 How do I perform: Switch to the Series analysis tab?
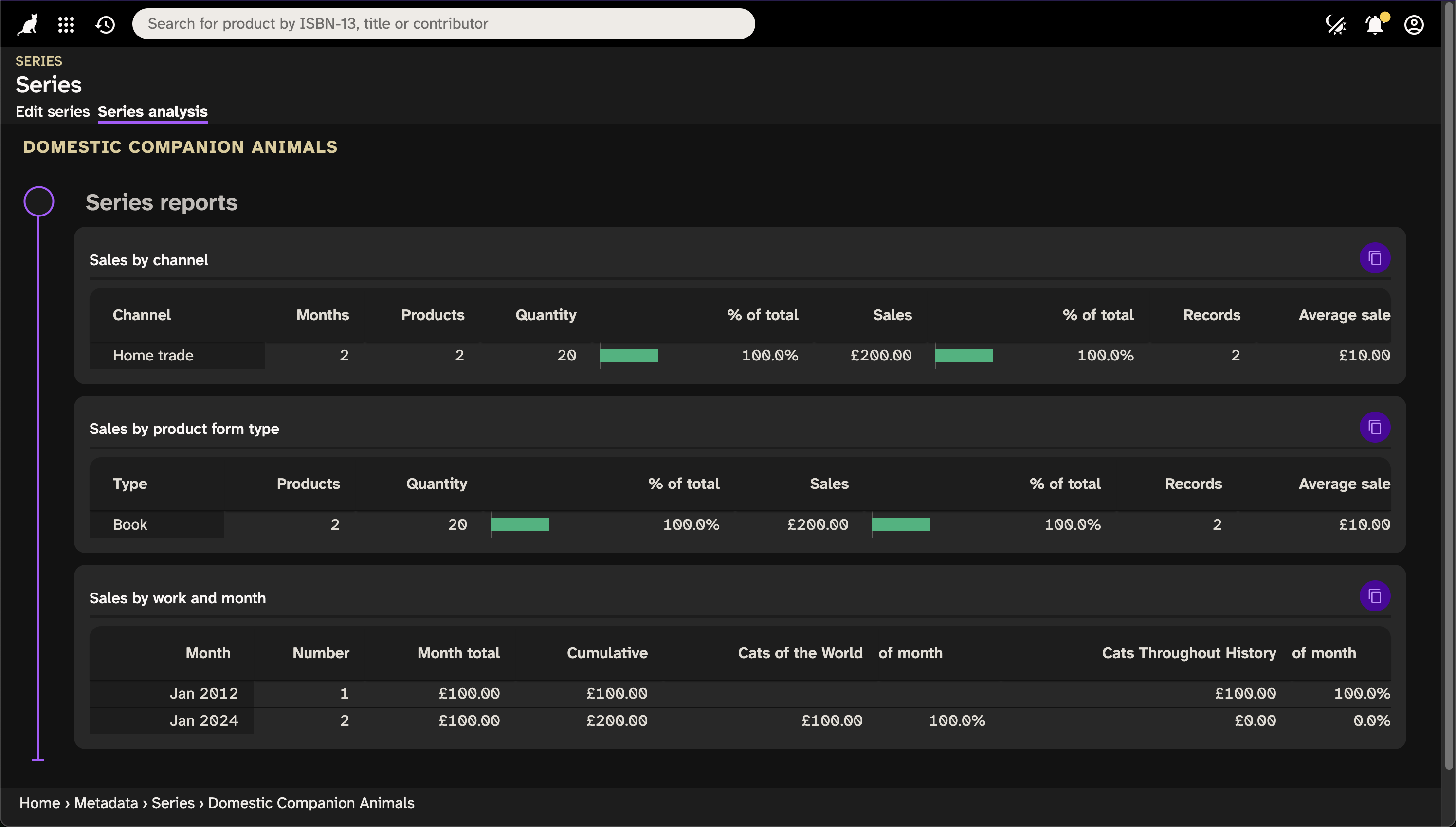152,111
